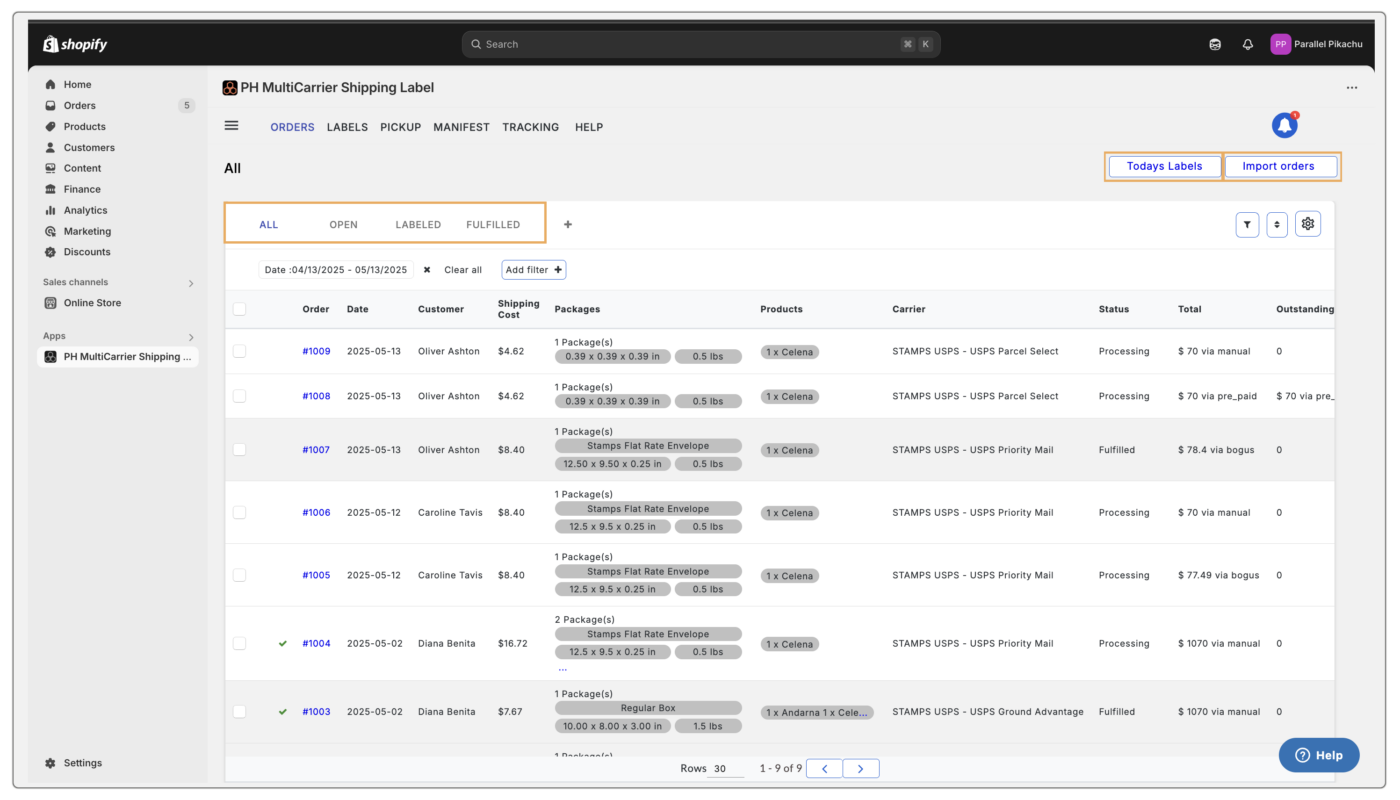Go to next page arrow
The width and height of the screenshot is (1400, 800).
click(861, 768)
